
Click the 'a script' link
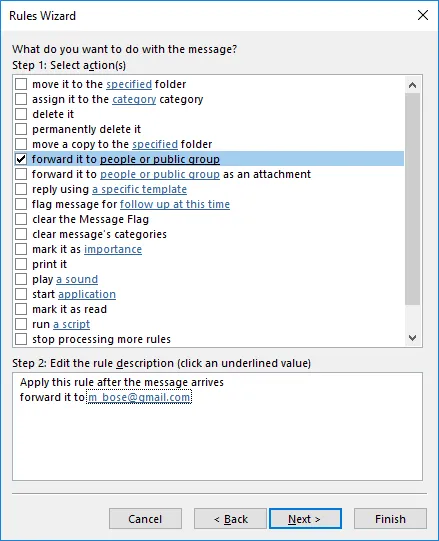pyautogui.click(x=71, y=324)
